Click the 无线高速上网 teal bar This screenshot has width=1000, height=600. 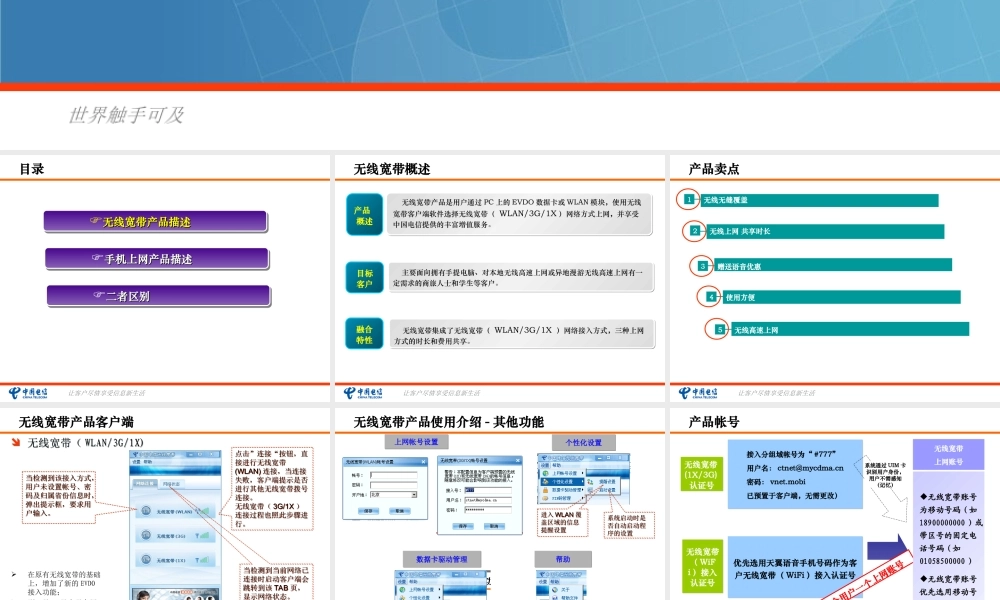click(848, 329)
